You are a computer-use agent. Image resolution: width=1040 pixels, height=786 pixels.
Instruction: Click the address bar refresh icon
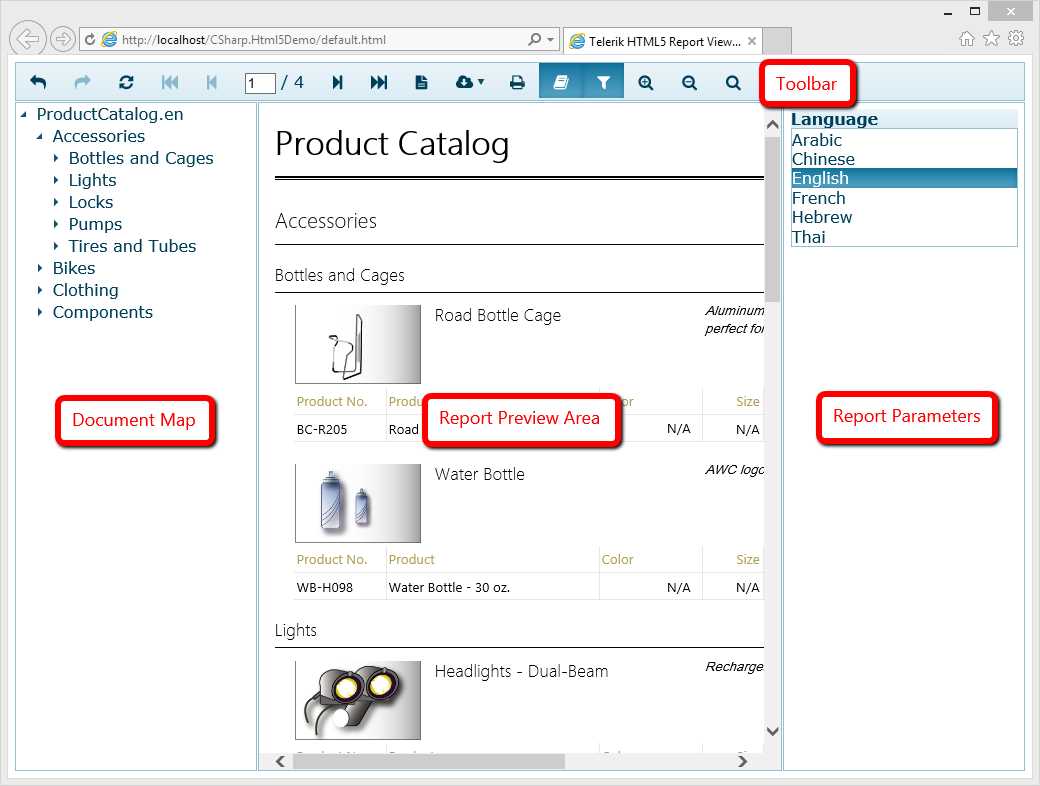(x=90, y=40)
